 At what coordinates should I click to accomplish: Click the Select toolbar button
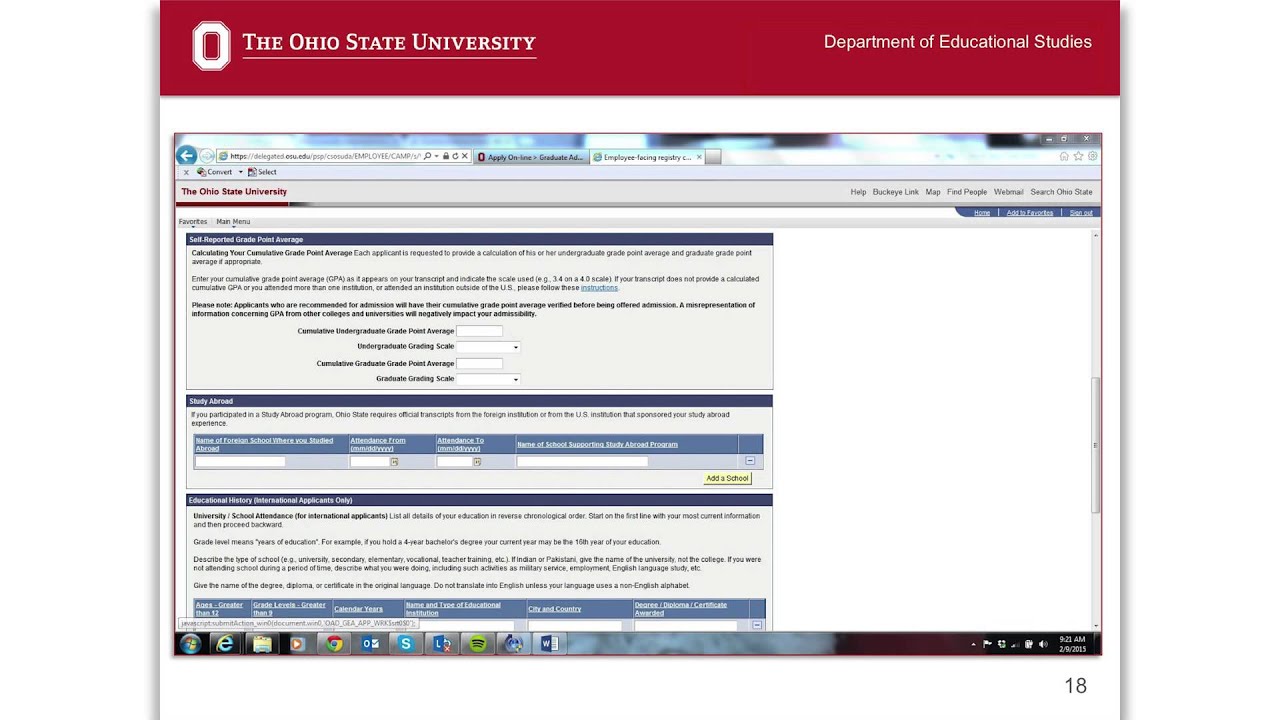262,172
